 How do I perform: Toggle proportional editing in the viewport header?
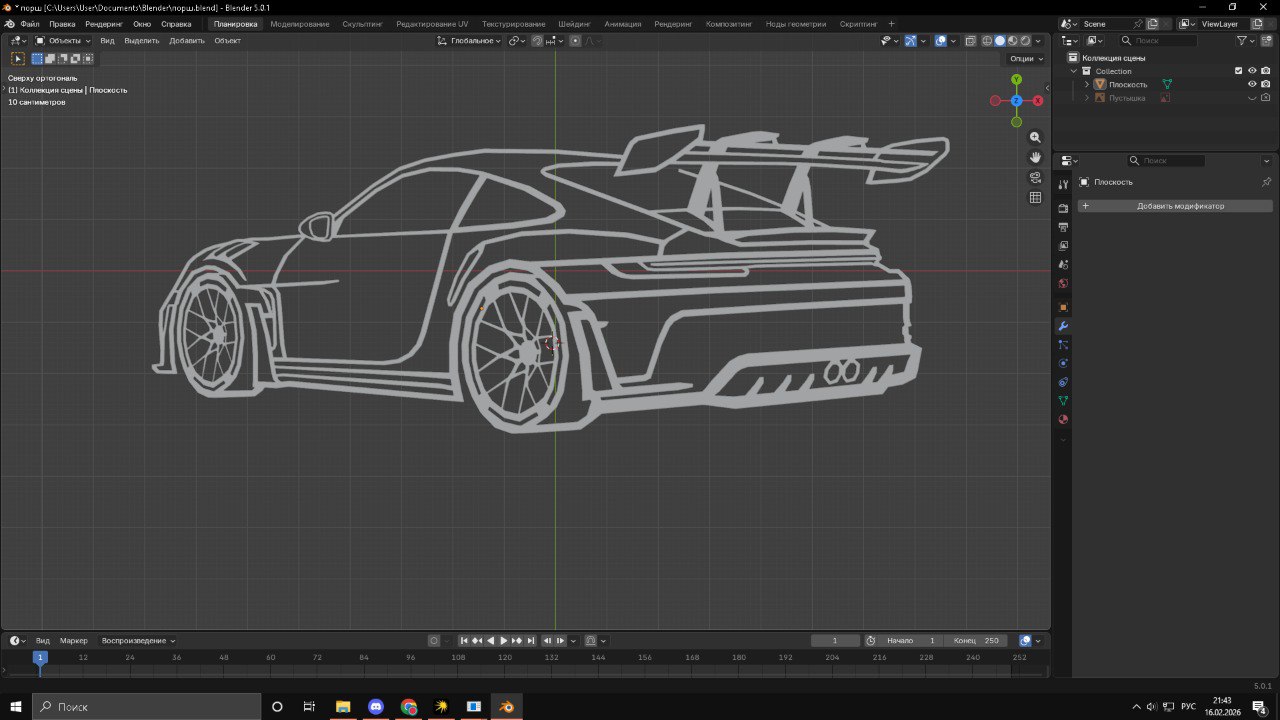pyautogui.click(x=575, y=41)
